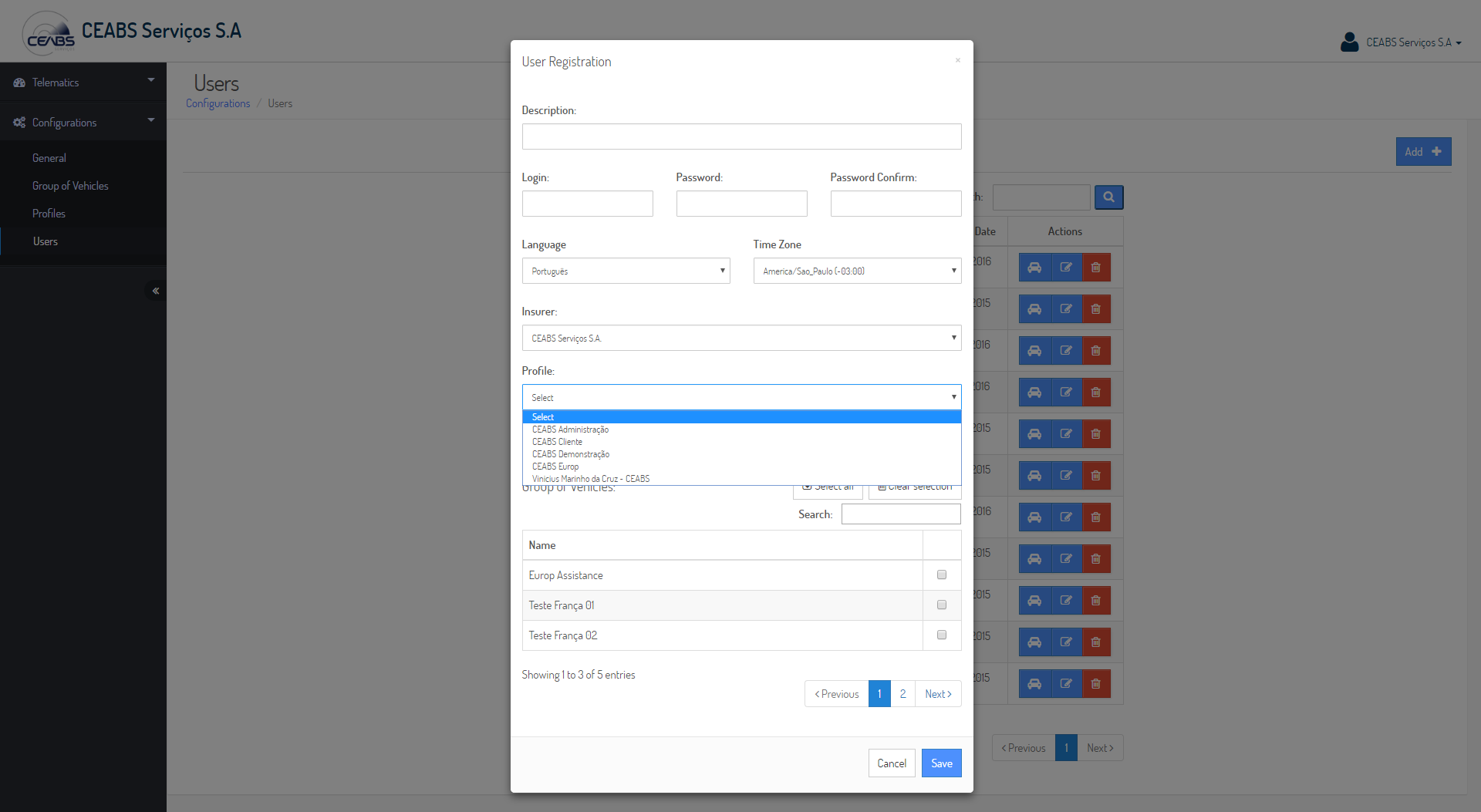The image size is (1481, 812).
Task: Click the Name column header
Action: point(723,545)
